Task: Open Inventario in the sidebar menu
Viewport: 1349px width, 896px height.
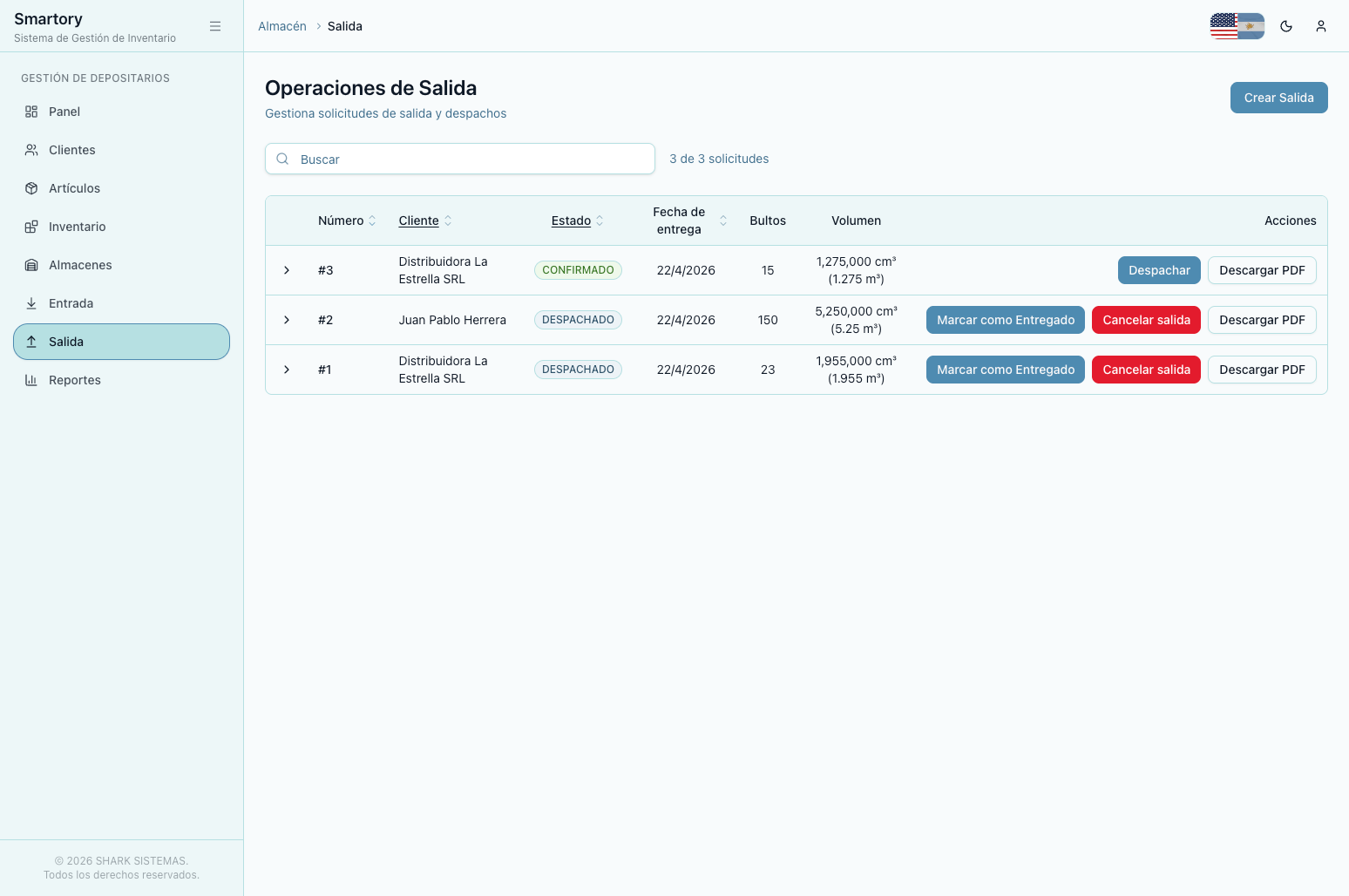Action: click(77, 227)
